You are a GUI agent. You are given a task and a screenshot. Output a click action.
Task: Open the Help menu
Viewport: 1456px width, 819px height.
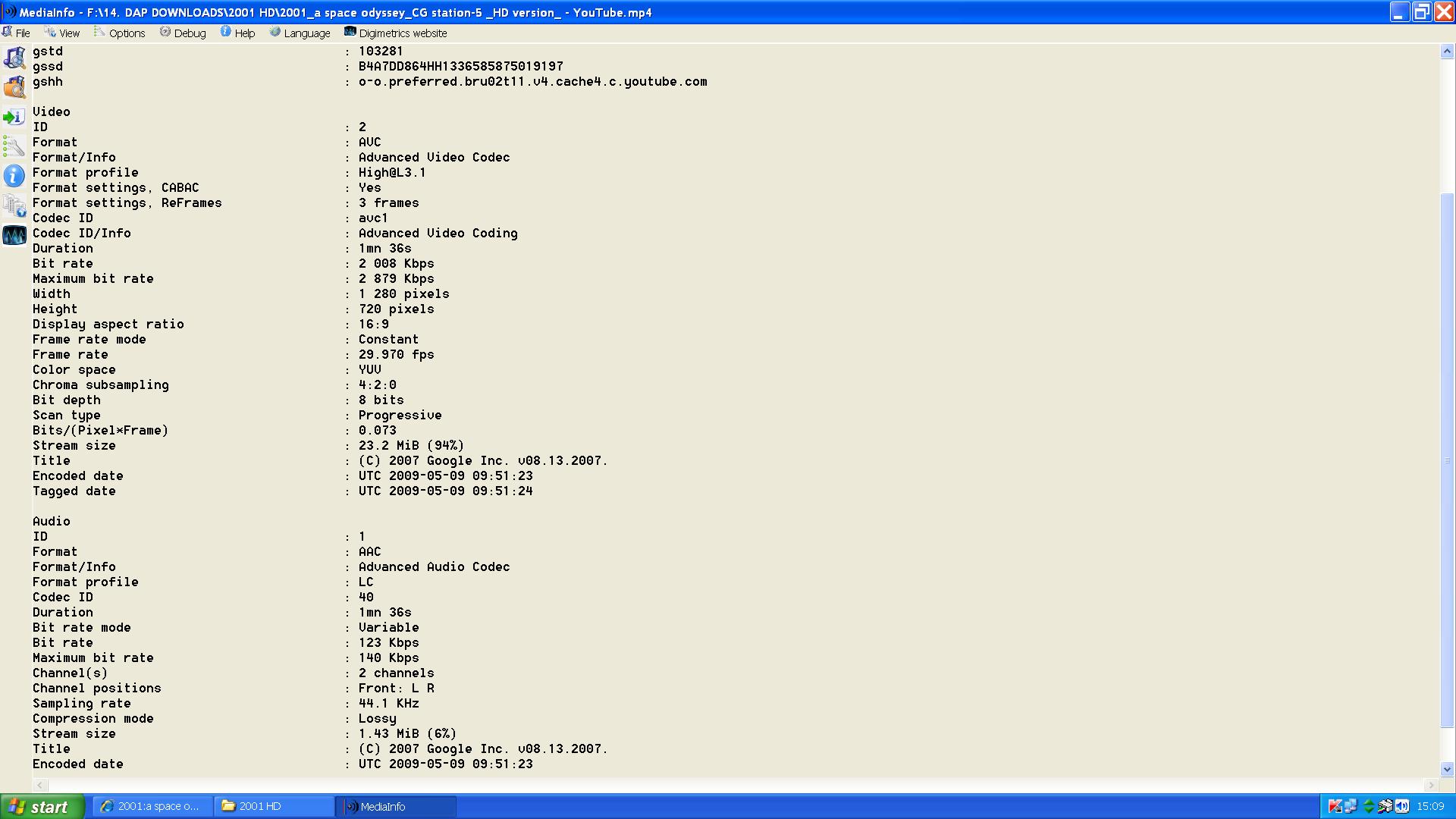[238, 33]
